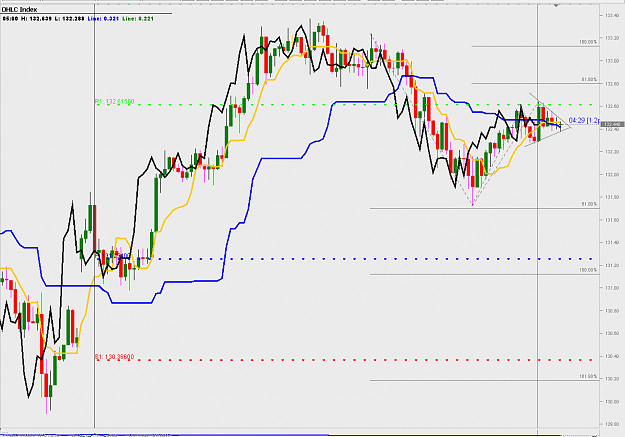This screenshot has height=437, width=625.
Task: Click the OHLC Index chart title
Action: [x=19, y=9]
